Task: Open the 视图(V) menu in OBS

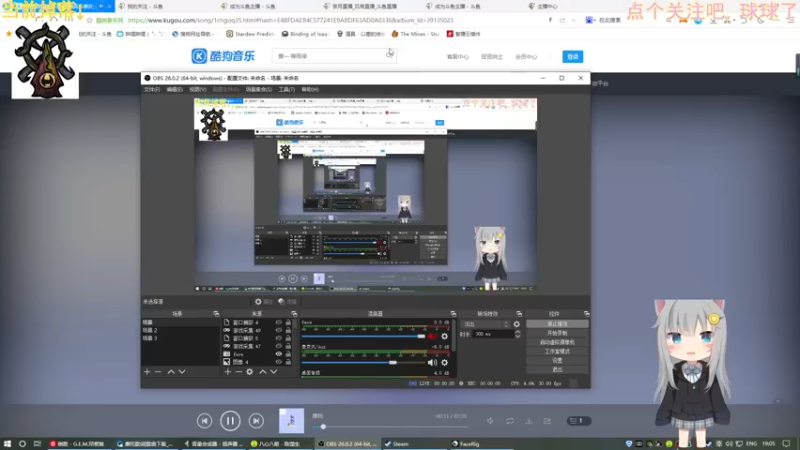Action: click(x=198, y=89)
